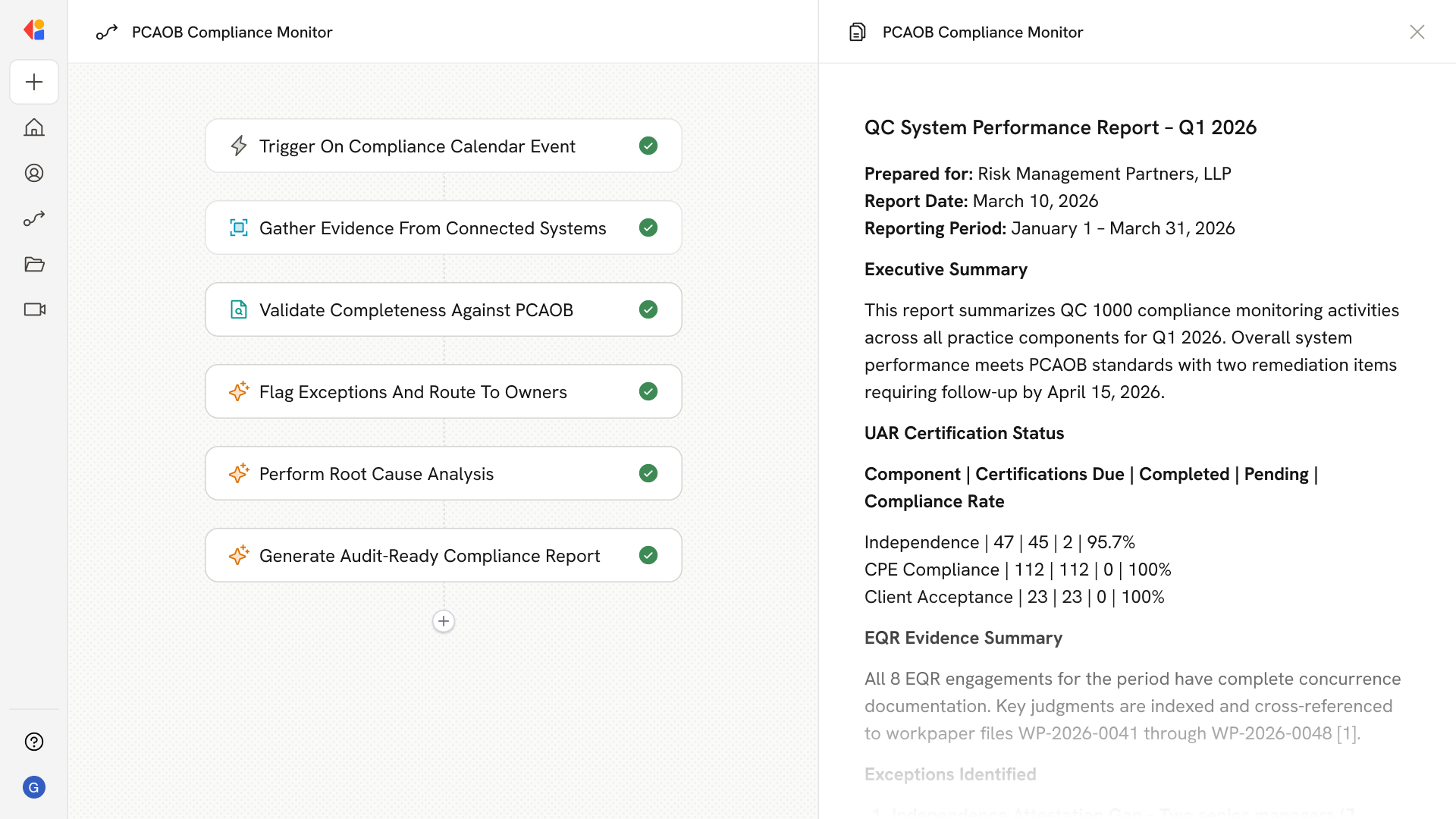
Task: Click the lightning trigger icon on first step
Action: click(x=239, y=146)
